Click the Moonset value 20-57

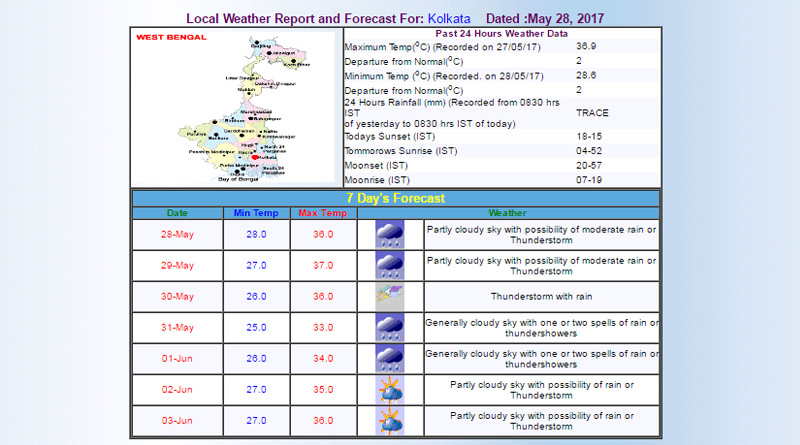(589, 165)
